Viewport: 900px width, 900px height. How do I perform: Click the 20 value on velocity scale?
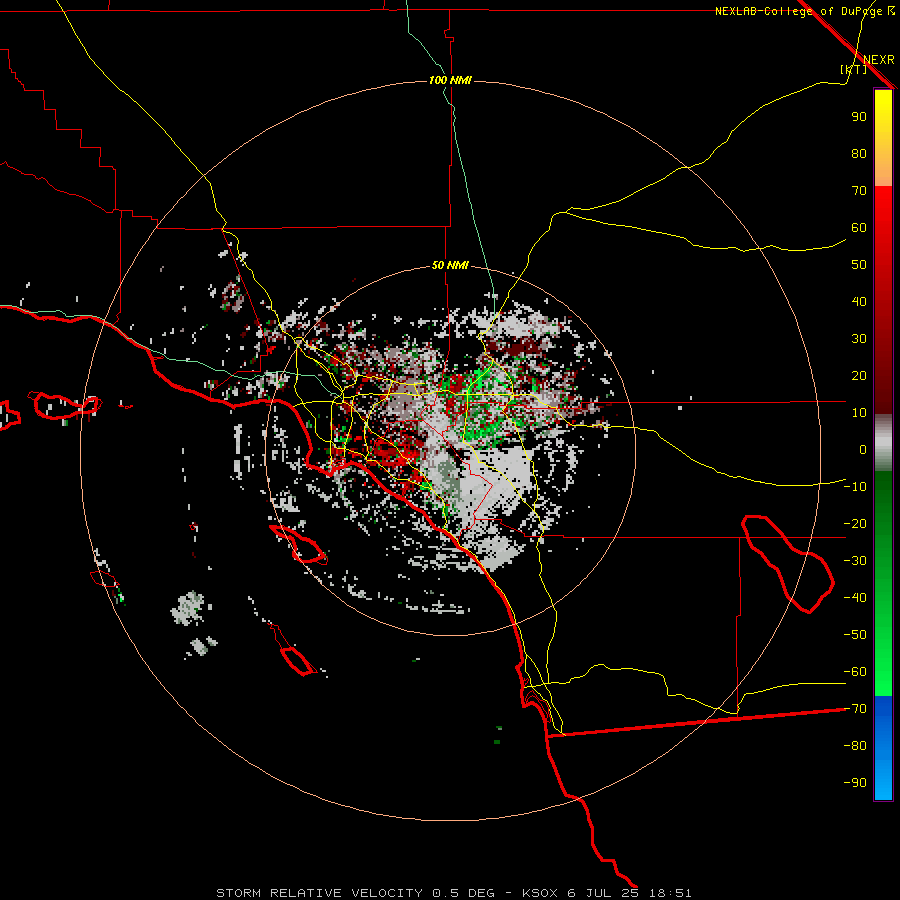tap(859, 375)
